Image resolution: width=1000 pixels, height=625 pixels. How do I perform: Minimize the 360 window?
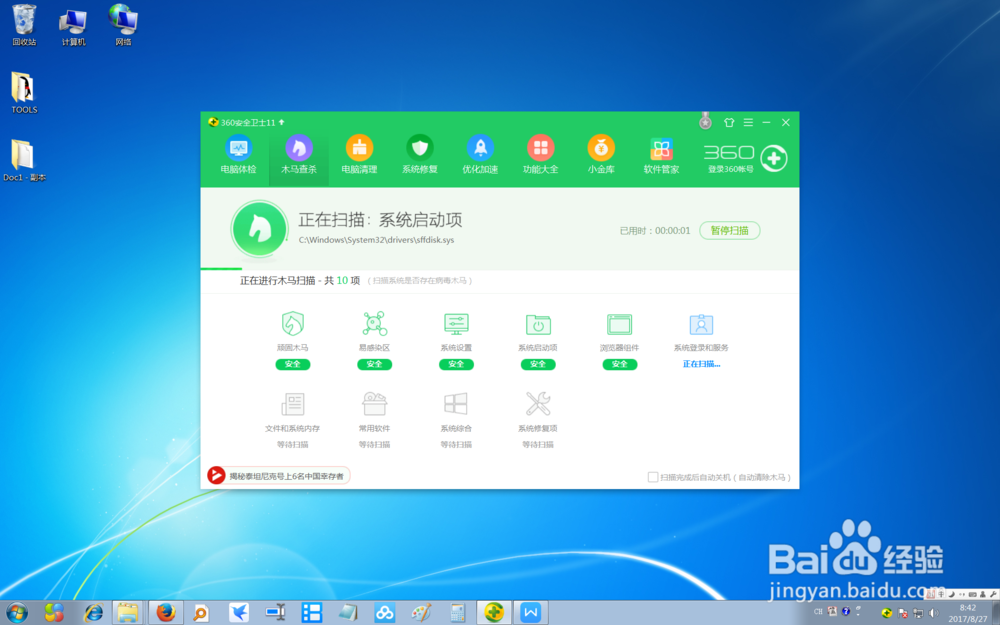(767, 122)
